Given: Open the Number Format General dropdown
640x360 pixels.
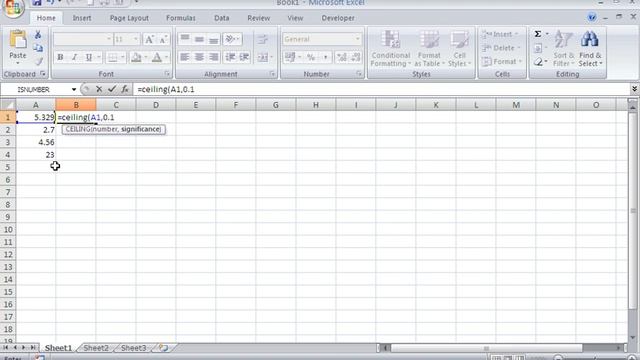Looking at the screenshot, I should 358,39.
